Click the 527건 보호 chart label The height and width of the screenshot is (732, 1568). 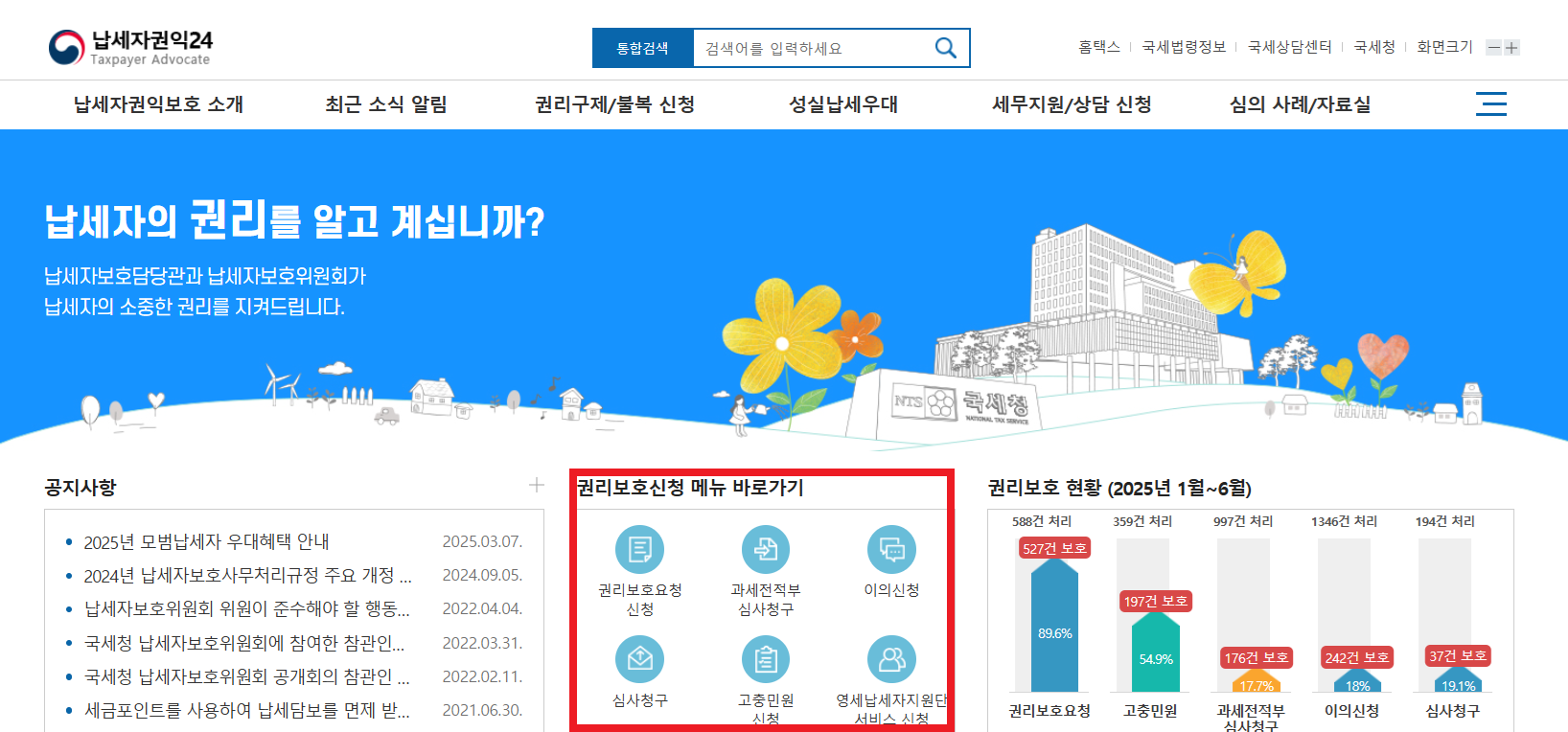(1054, 548)
